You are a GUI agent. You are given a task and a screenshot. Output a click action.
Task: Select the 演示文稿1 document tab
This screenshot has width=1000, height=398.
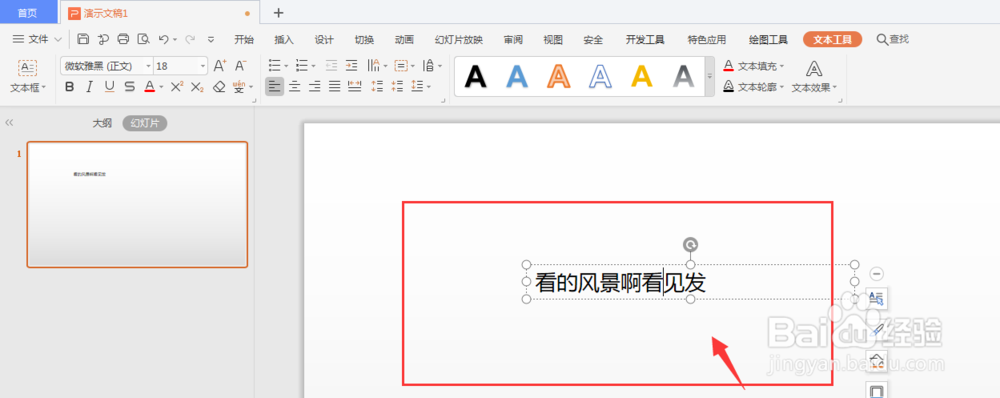(x=159, y=13)
